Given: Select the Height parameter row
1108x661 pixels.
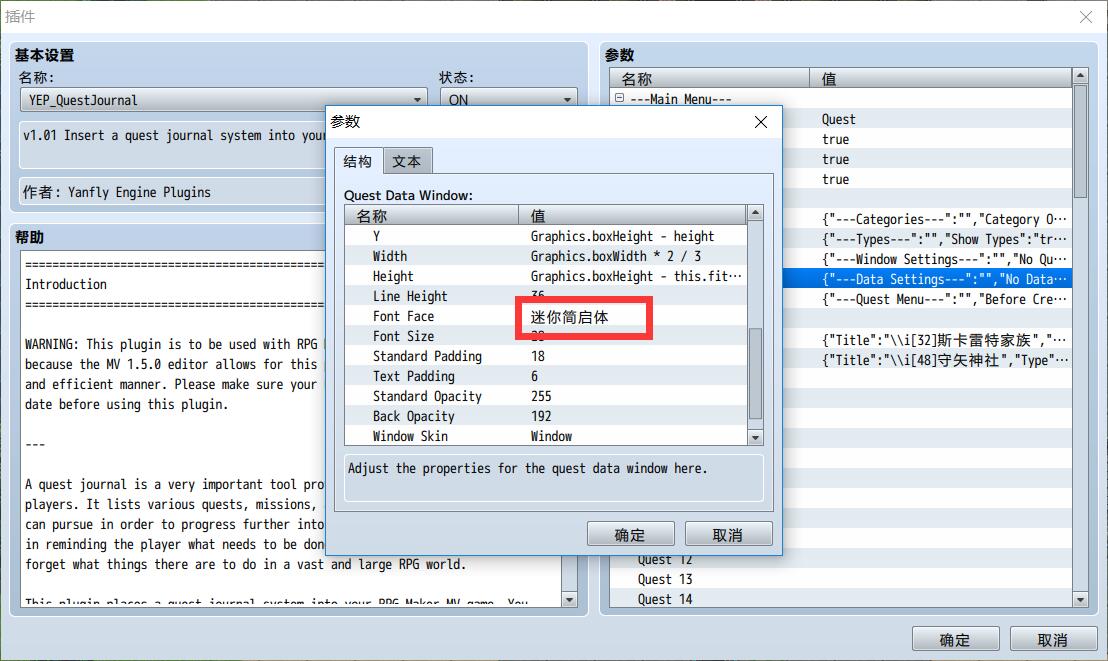Looking at the screenshot, I should (x=546, y=276).
